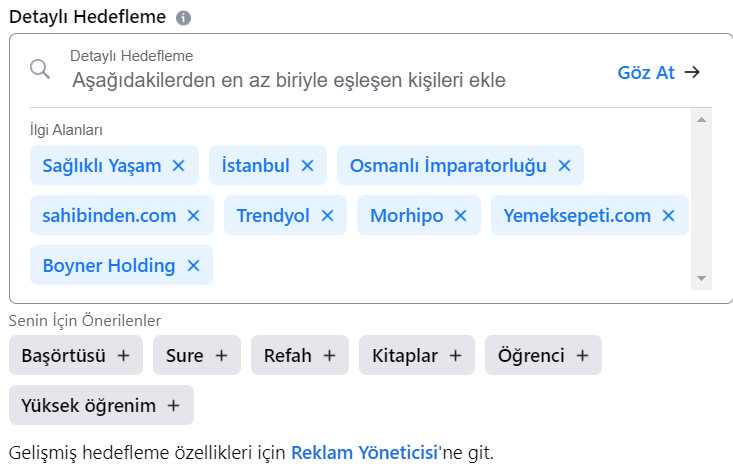Delete the Osmanlı İmparatorluğu interest tag
Image resolution: width=733 pixels, height=475 pixels.
tap(564, 166)
